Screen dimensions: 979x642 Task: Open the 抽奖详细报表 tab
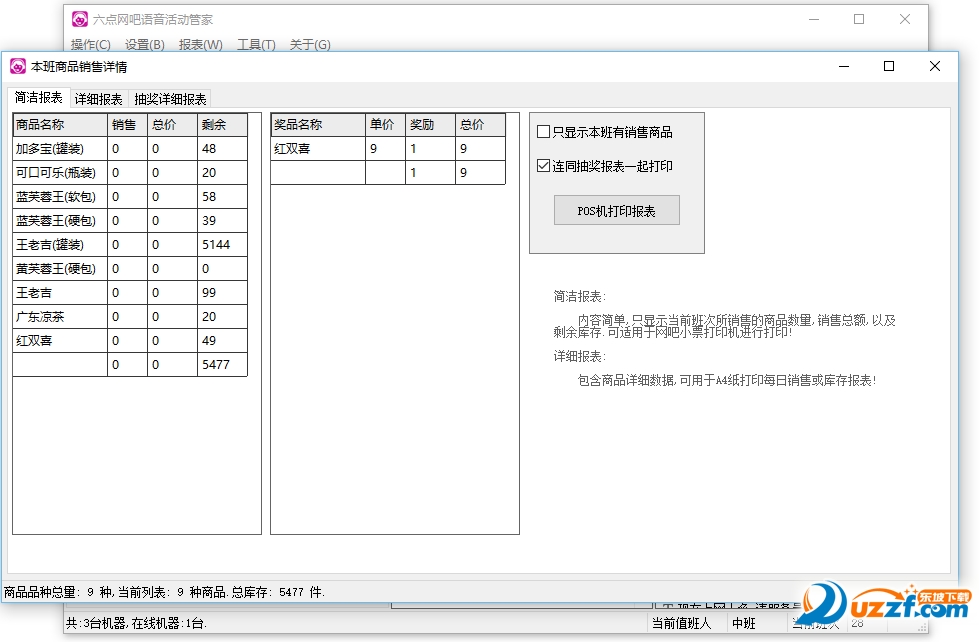[170, 99]
